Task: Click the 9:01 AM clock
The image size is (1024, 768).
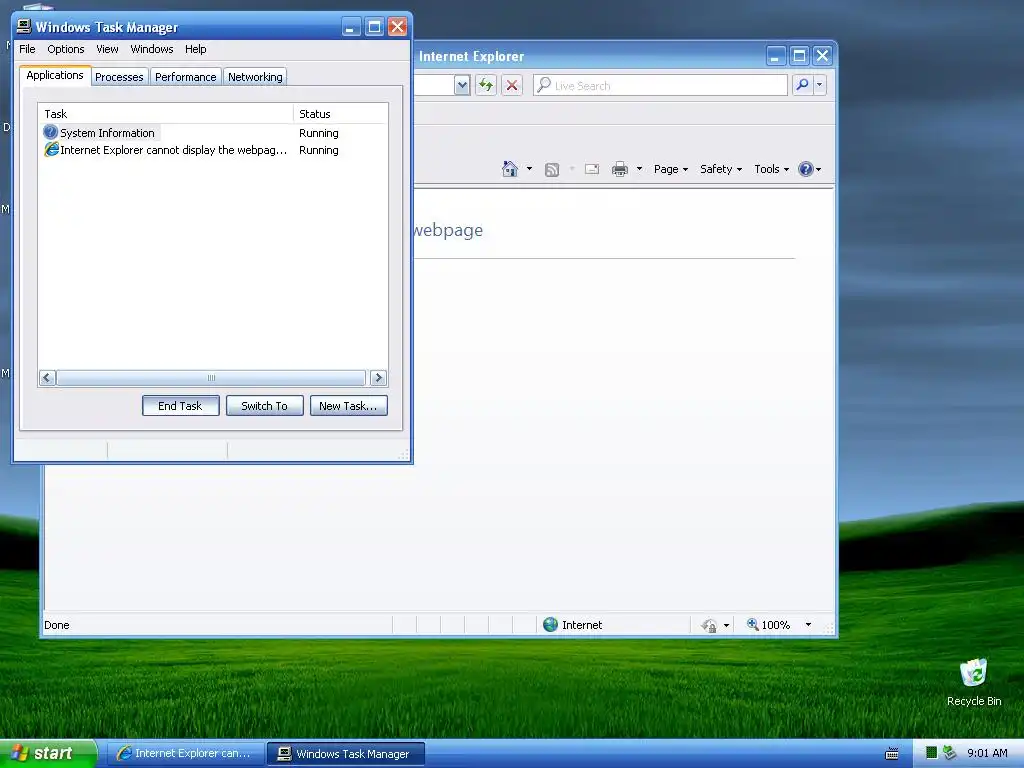Action: 987,753
